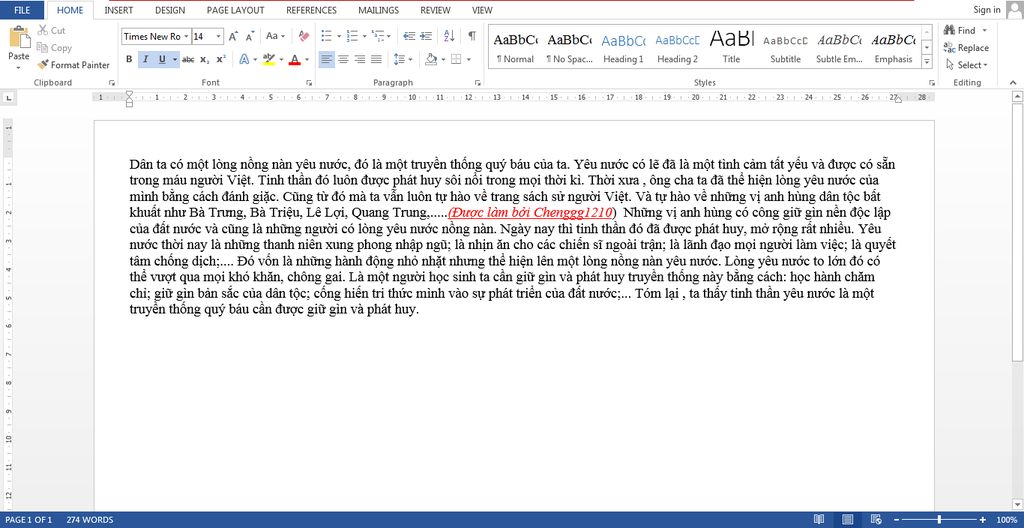Toggle the bullets list button
Screen dimensions: 1024x528
[x=327, y=37]
